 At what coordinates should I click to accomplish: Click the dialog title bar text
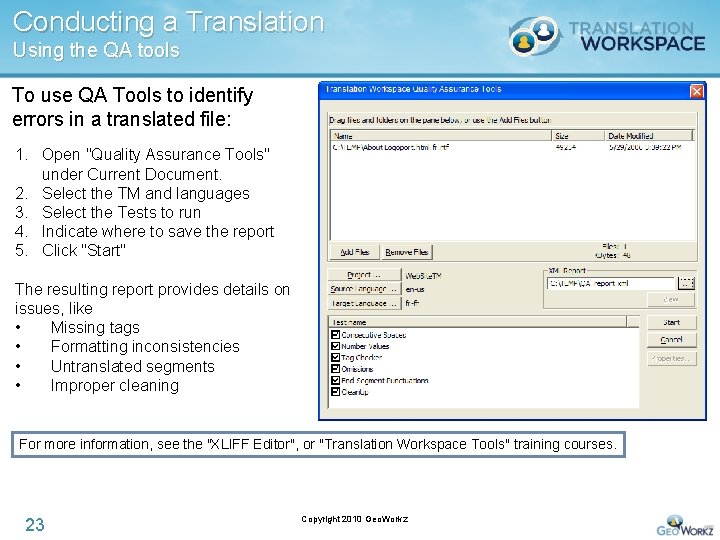click(x=414, y=89)
